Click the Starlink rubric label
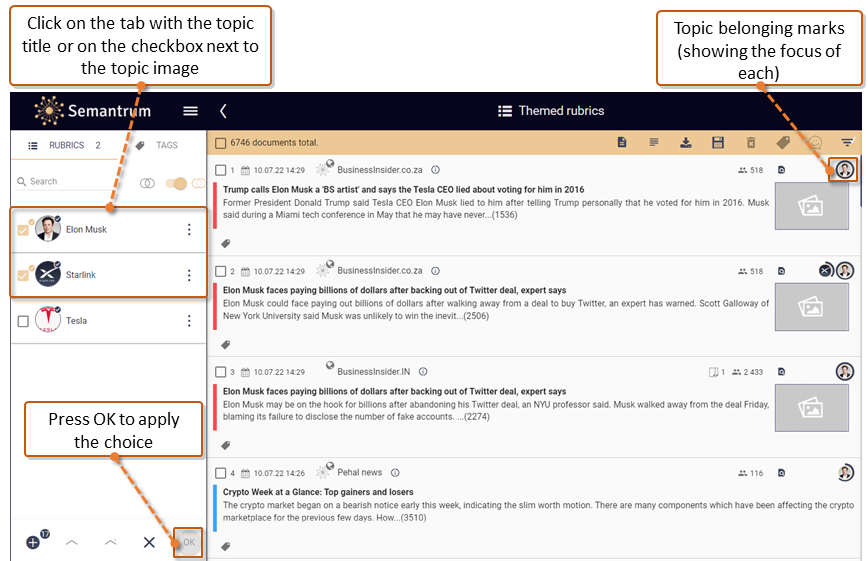This screenshot has width=868, height=561. [81, 275]
